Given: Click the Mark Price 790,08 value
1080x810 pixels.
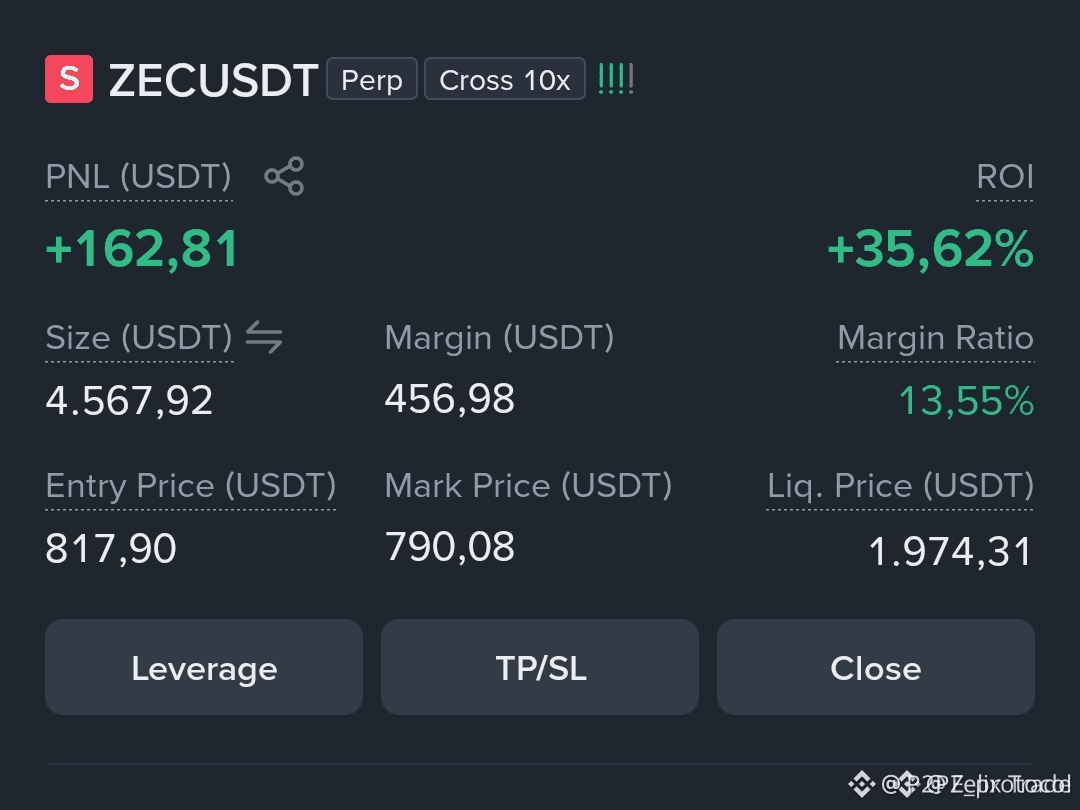Looking at the screenshot, I should [x=450, y=547].
